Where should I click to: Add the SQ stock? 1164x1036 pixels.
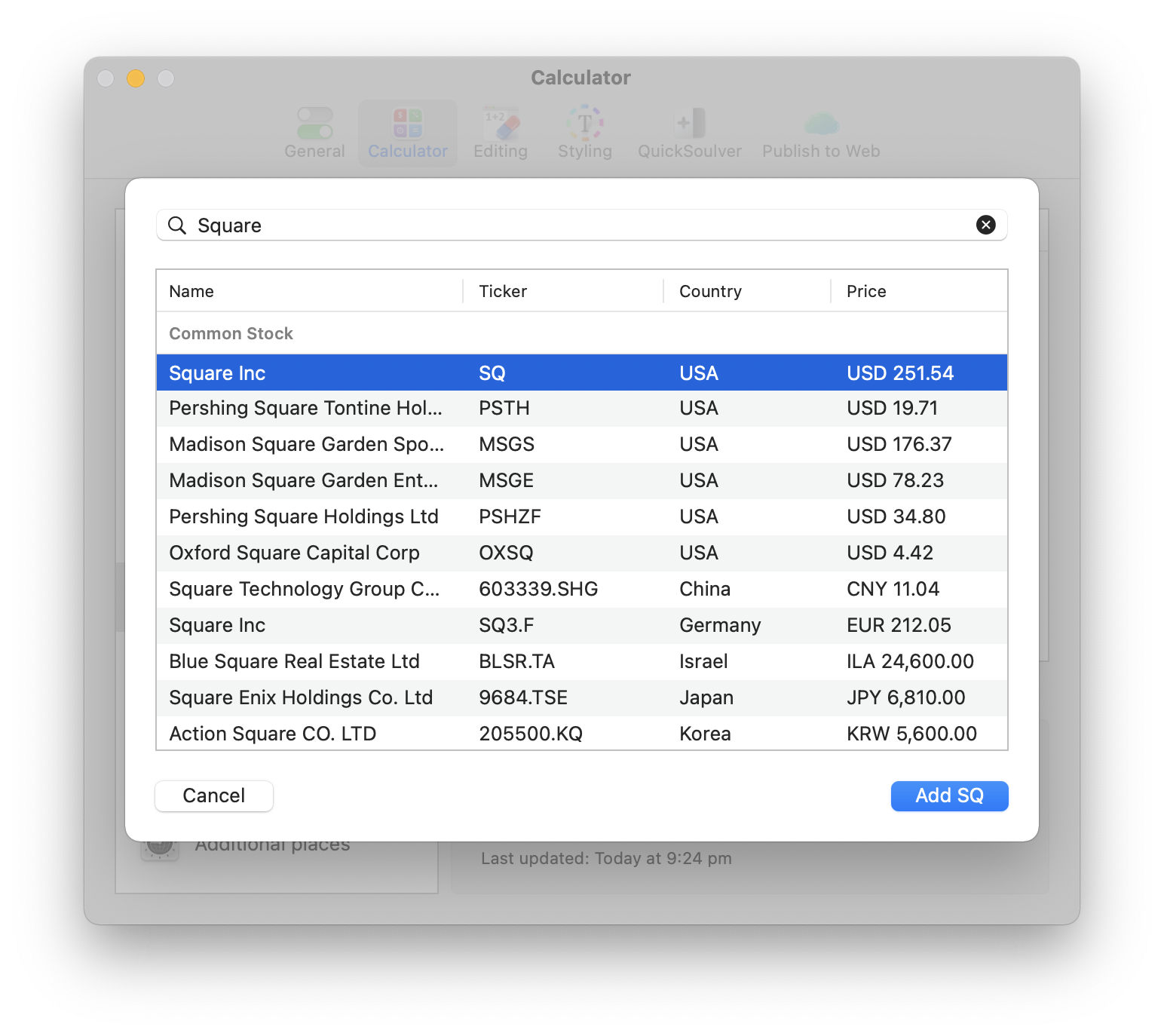tap(949, 795)
